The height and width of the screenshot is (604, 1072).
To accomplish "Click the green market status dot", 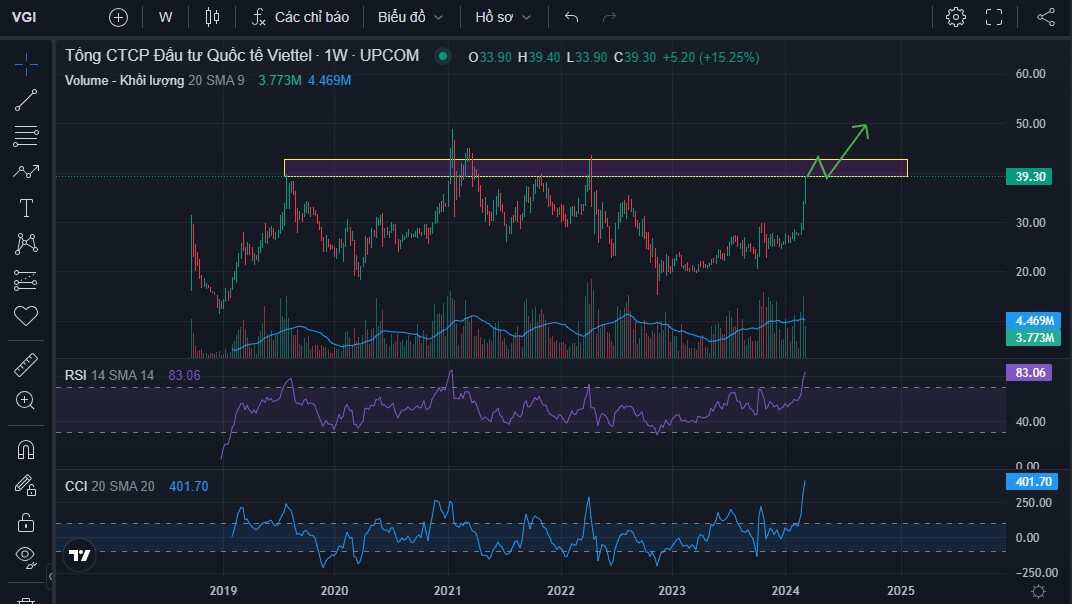I will click(x=443, y=56).
